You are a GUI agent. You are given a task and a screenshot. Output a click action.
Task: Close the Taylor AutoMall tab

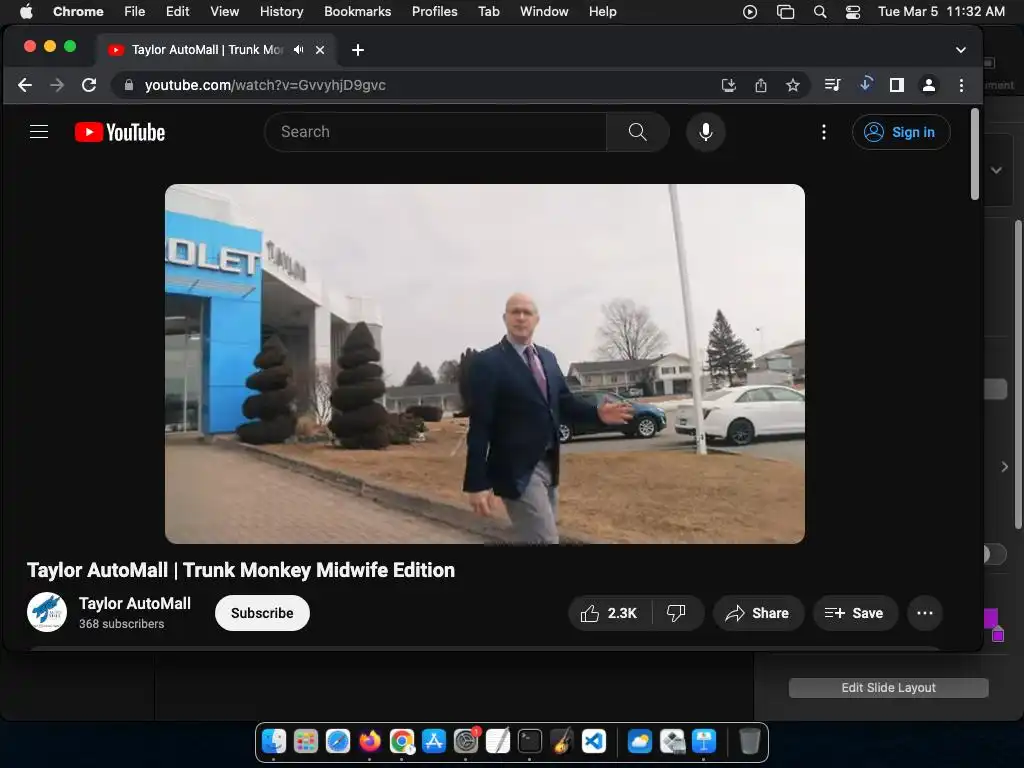[320, 50]
